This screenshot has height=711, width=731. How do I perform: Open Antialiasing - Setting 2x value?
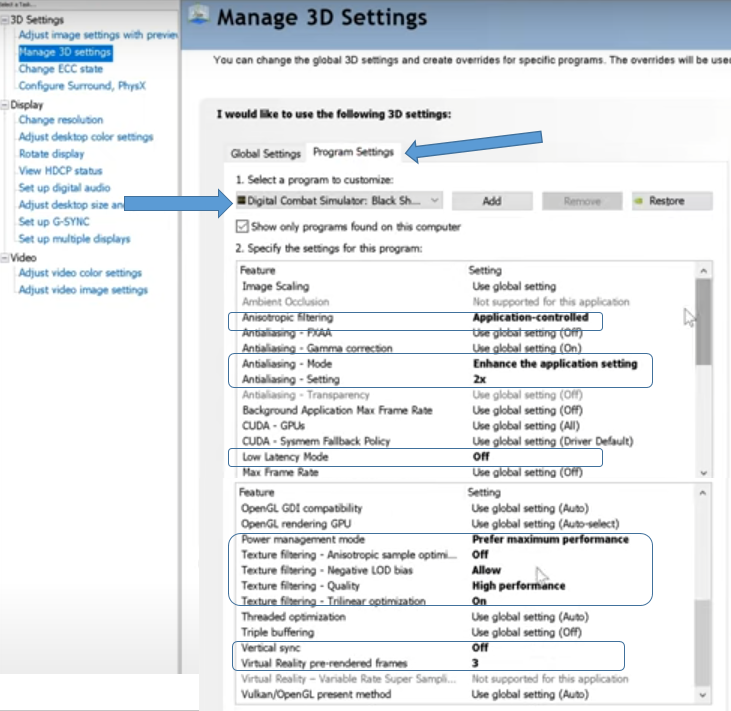pos(479,380)
